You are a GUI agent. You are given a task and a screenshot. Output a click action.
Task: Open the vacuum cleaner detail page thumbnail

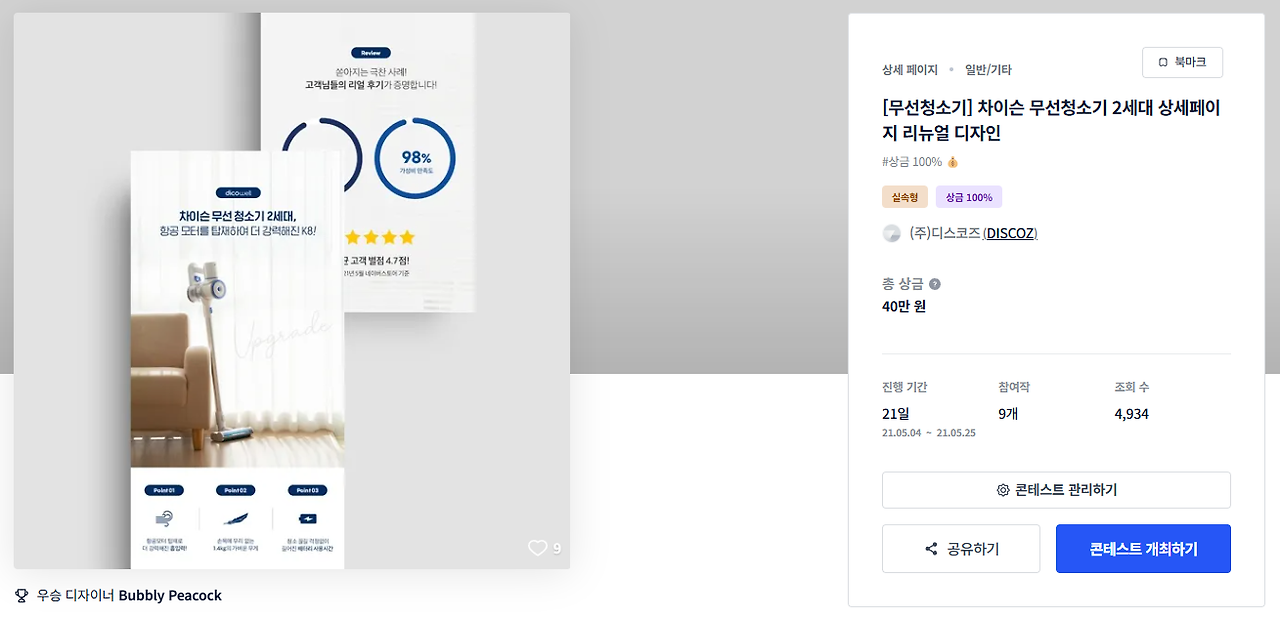237,360
